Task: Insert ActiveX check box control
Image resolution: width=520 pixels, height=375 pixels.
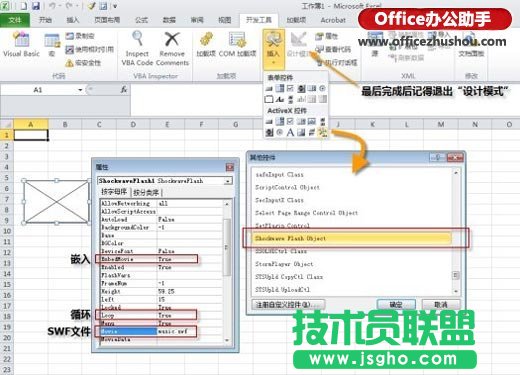Action: (x=290, y=121)
